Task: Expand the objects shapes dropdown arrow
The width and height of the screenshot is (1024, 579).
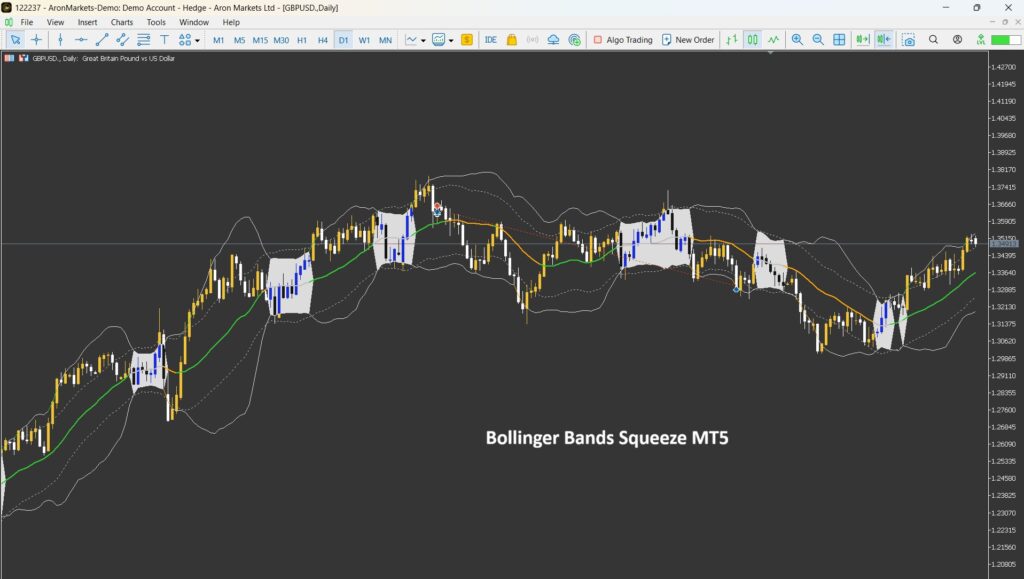Action: 197,41
